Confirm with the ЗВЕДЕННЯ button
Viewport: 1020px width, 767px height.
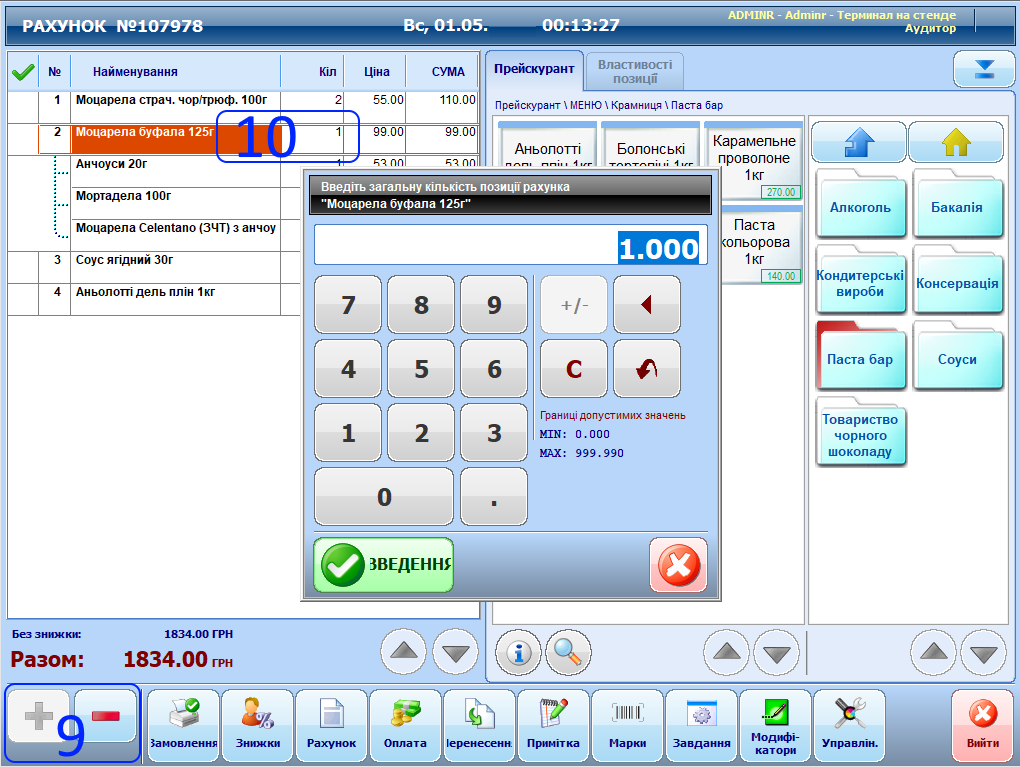click(x=384, y=566)
